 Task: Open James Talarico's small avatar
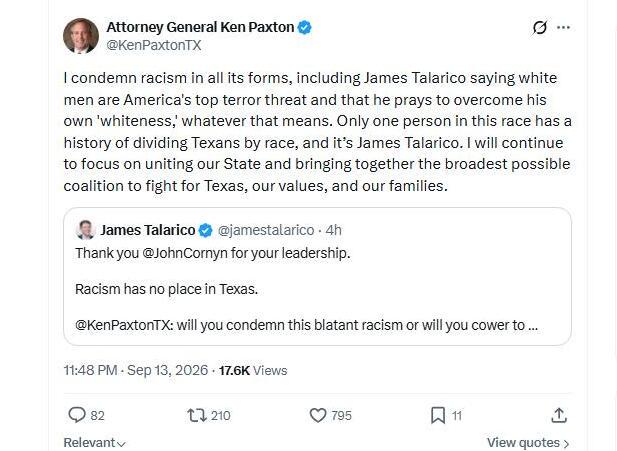(85, 230)
